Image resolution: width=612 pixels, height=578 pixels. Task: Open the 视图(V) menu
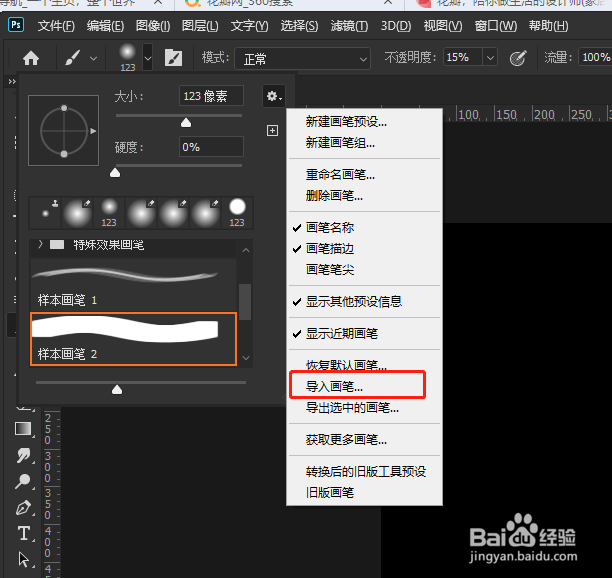[443, 26]
